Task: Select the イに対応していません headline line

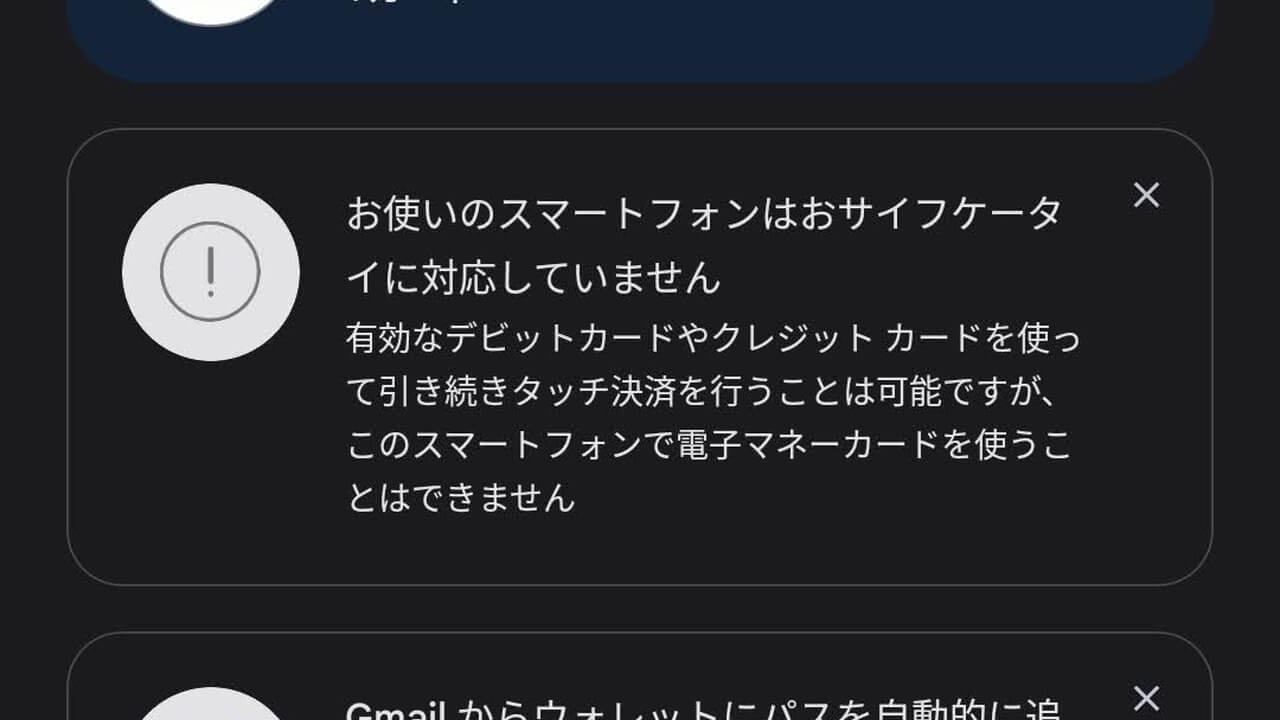Action: tap(533, 277)
